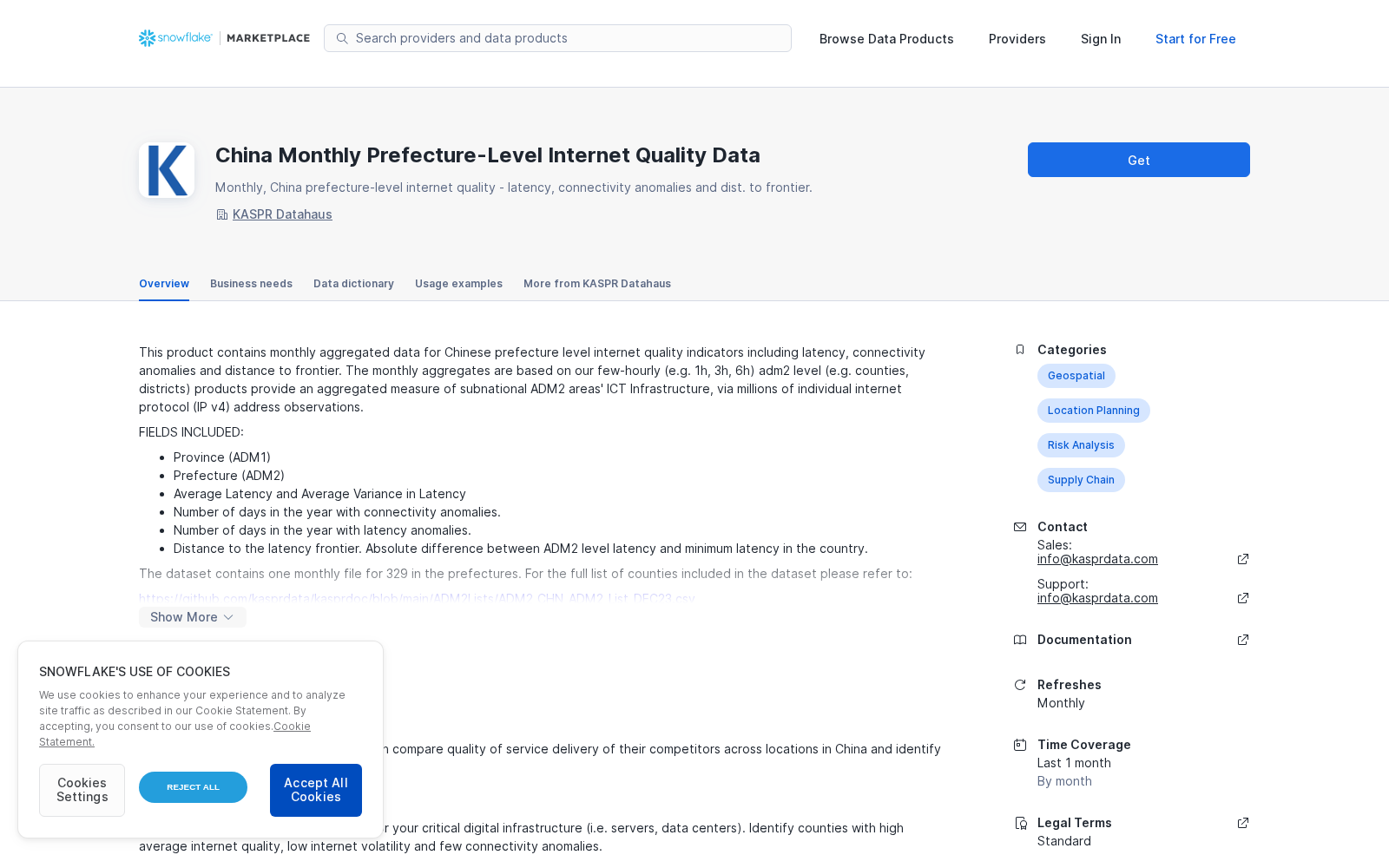Open KASPR Datahaus provider link
Image resolution: width=1389 pixels, height=868 pixels.
point(282,214)
